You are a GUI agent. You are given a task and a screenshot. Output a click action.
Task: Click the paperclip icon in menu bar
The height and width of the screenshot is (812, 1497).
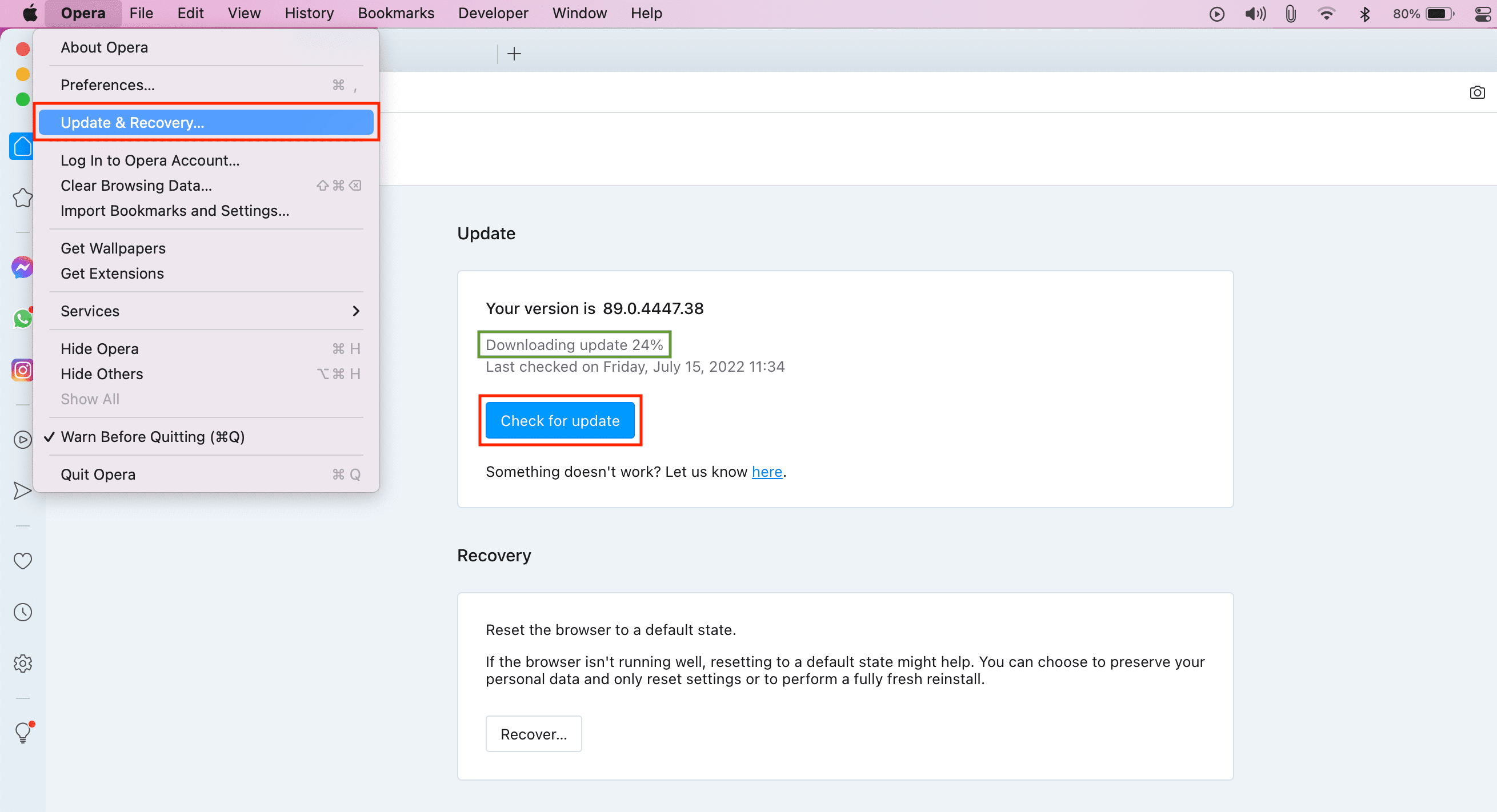1291,13
